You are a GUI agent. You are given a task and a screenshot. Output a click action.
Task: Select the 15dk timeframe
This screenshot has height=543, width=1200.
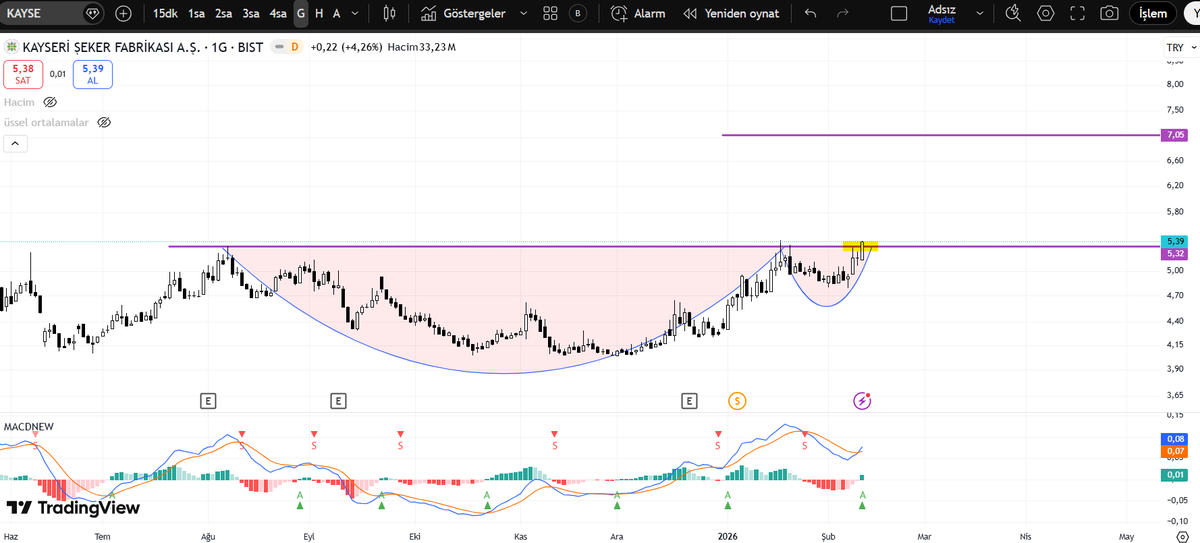[166, 14]
